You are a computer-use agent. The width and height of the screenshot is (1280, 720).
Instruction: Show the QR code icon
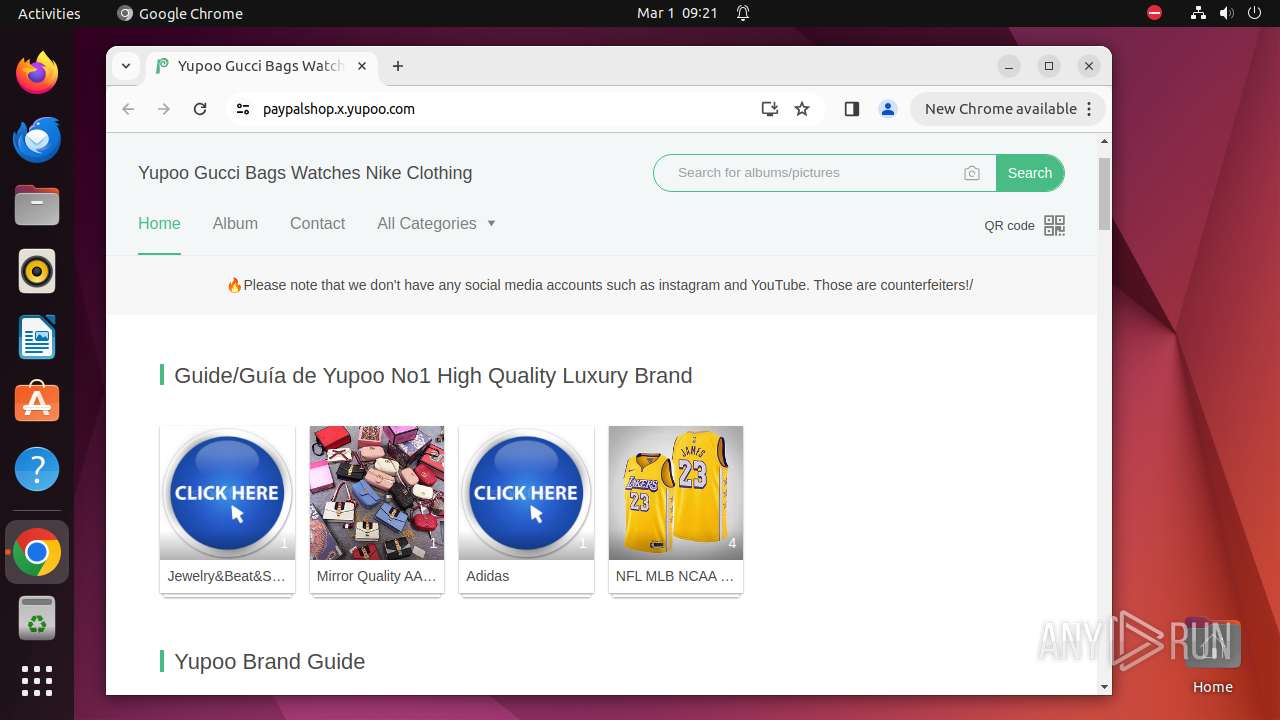1054,225
